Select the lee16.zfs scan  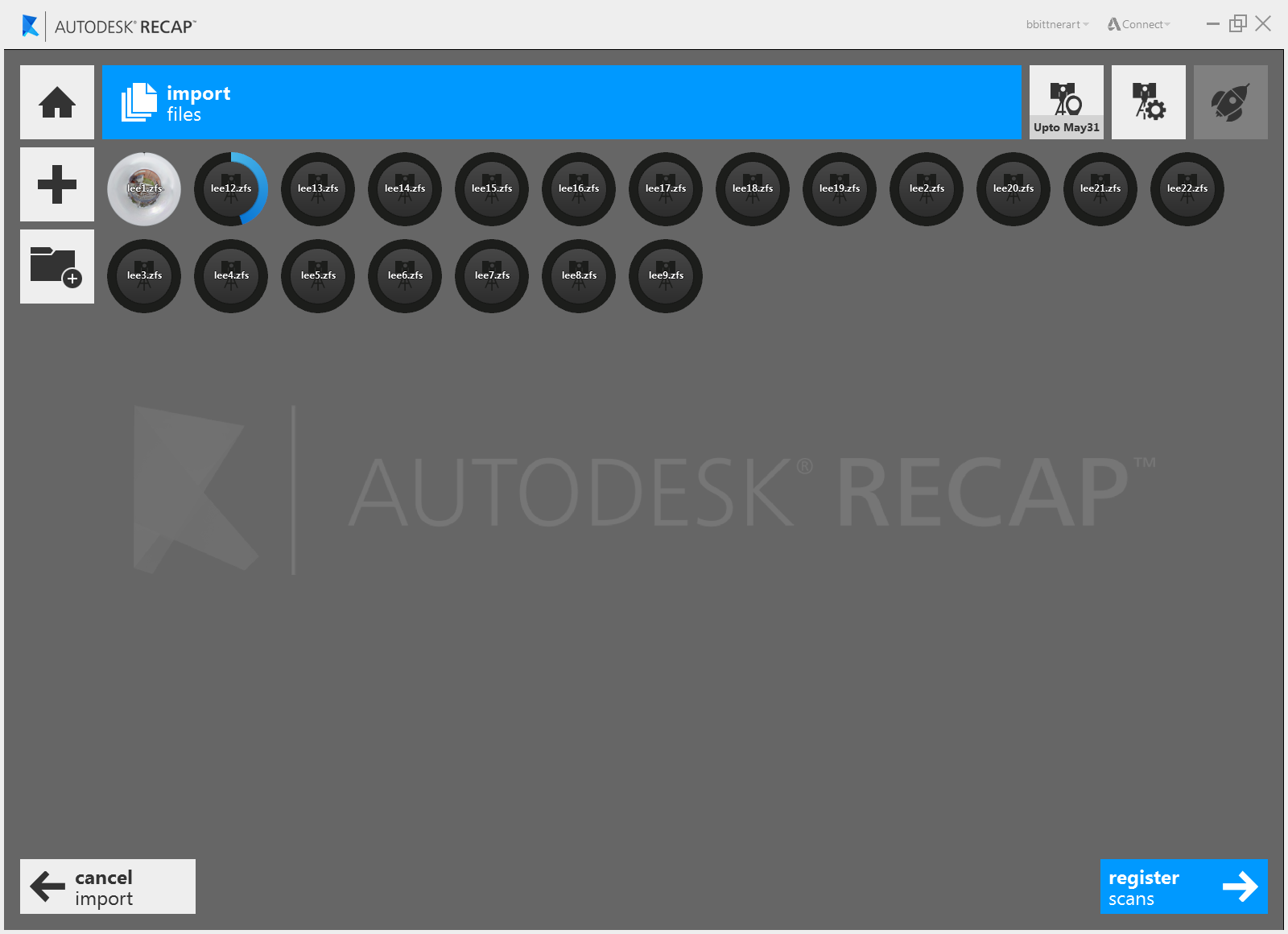point(579,189)
